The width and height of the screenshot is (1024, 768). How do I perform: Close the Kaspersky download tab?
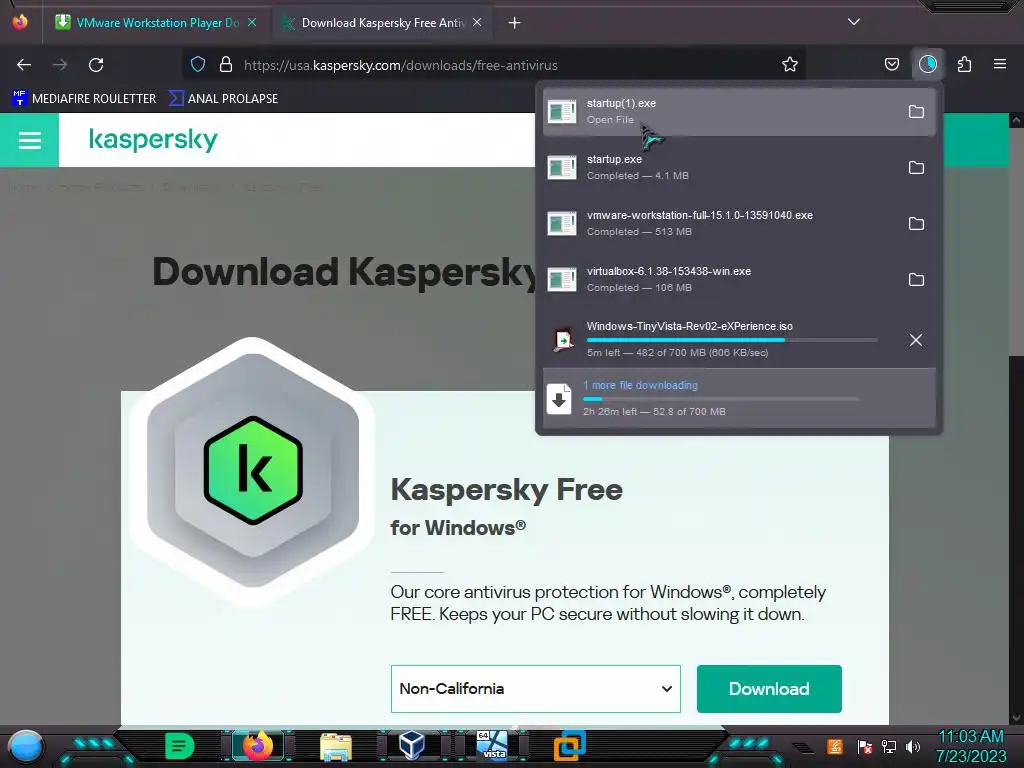[477, 22]
